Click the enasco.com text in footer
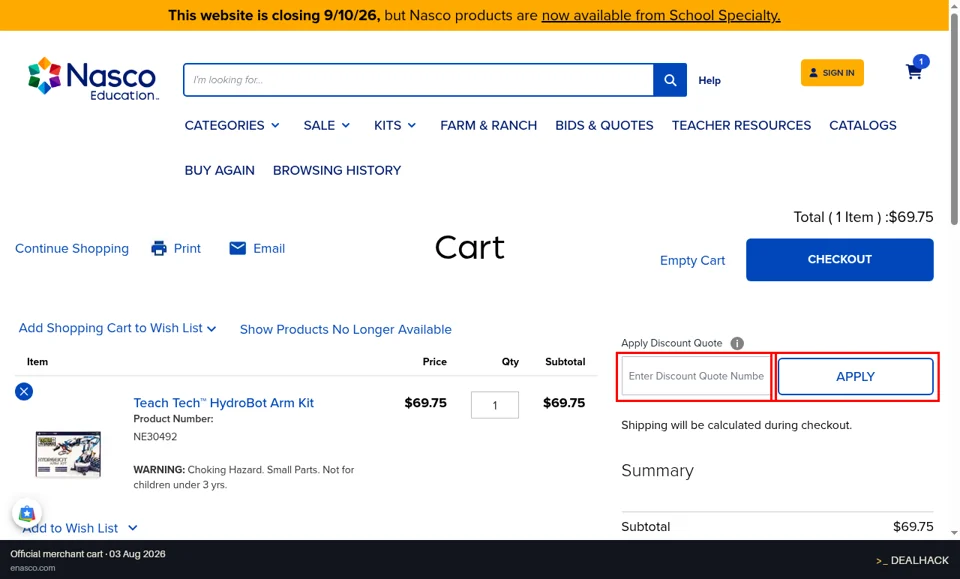 click(32, 568)
